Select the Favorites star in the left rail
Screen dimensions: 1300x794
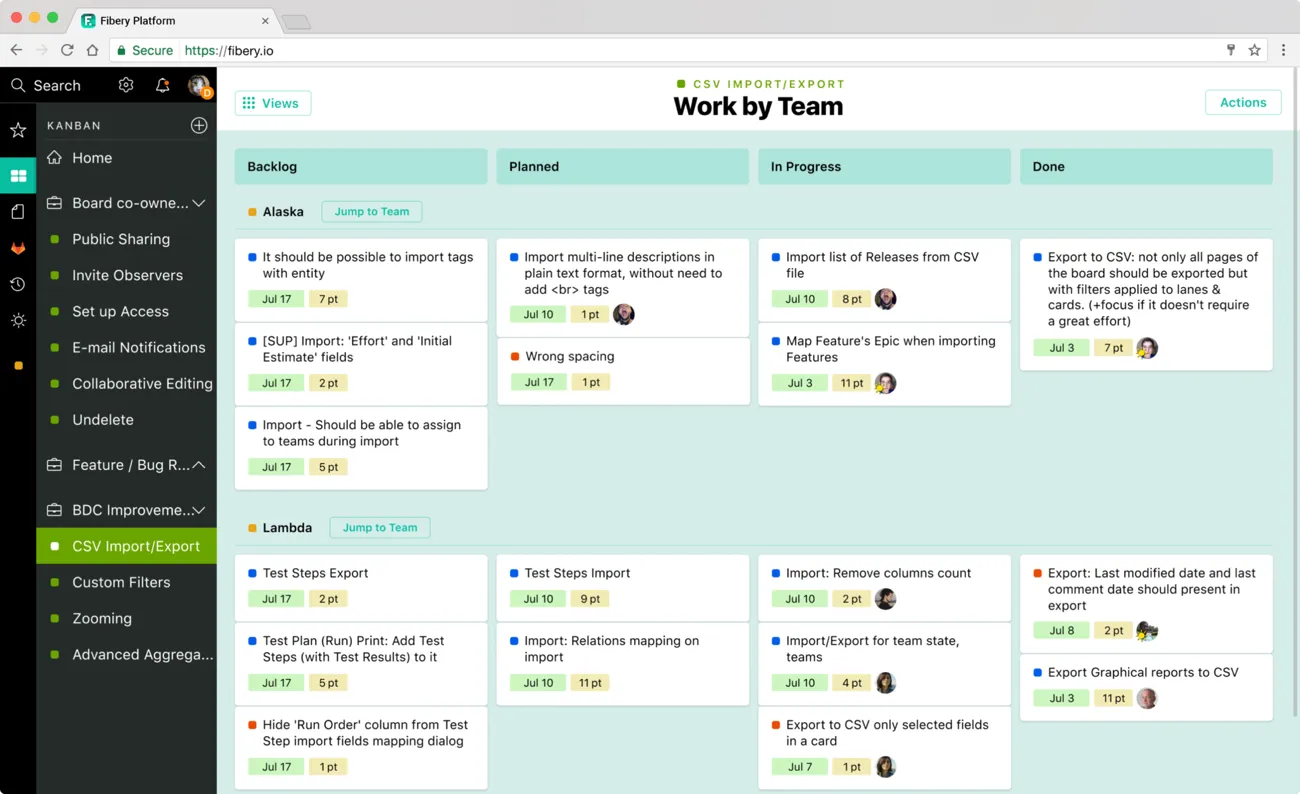pyautogui.click(x=17, y=129)
